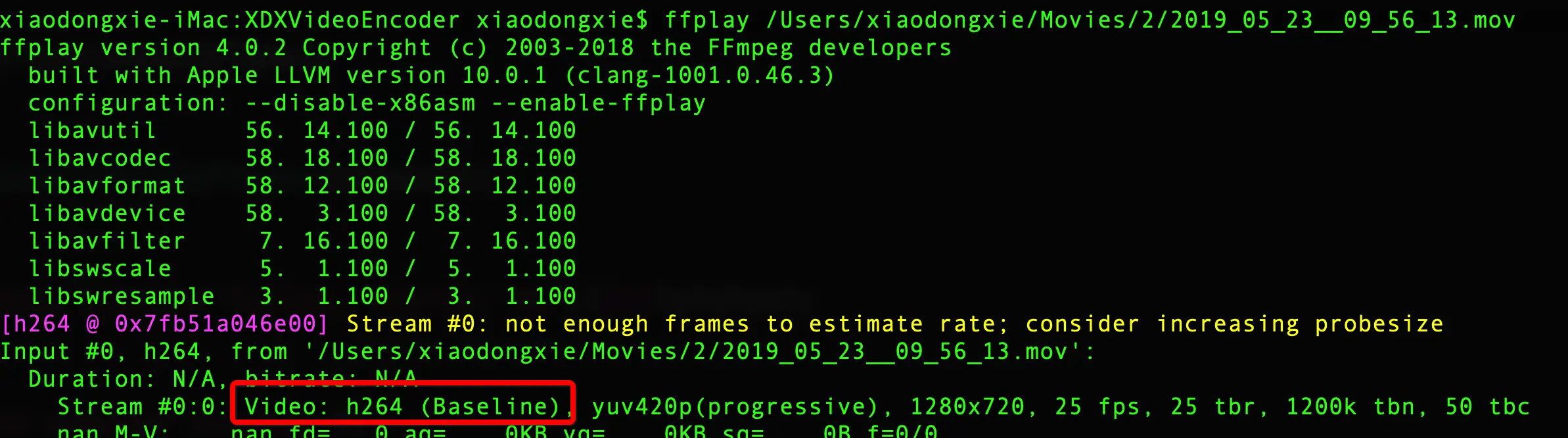Click the libavdevice version line
The image size is (1568, 438).
302,213
